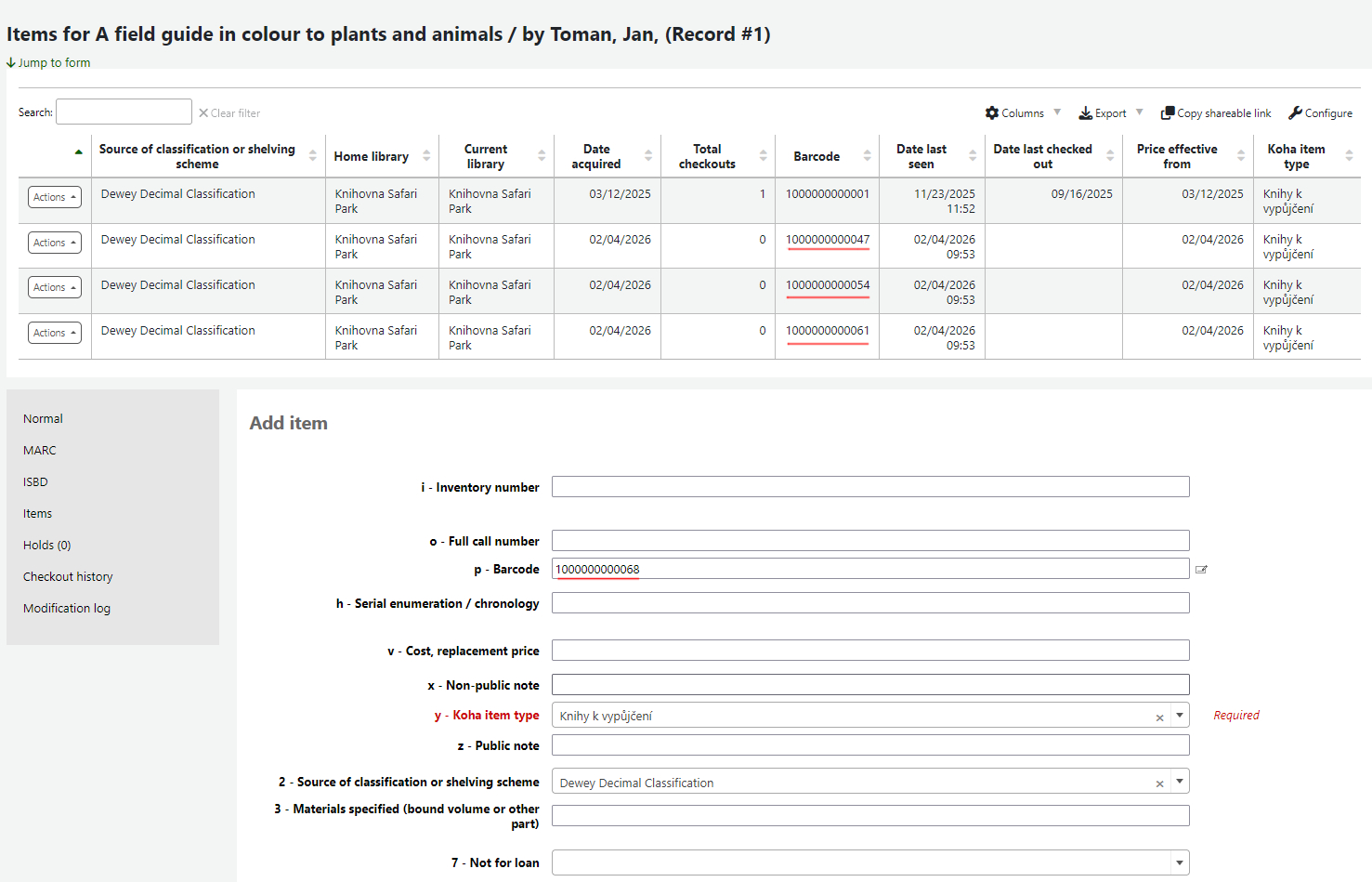
Task: Open the Modification log link
Action: [67, 609]
